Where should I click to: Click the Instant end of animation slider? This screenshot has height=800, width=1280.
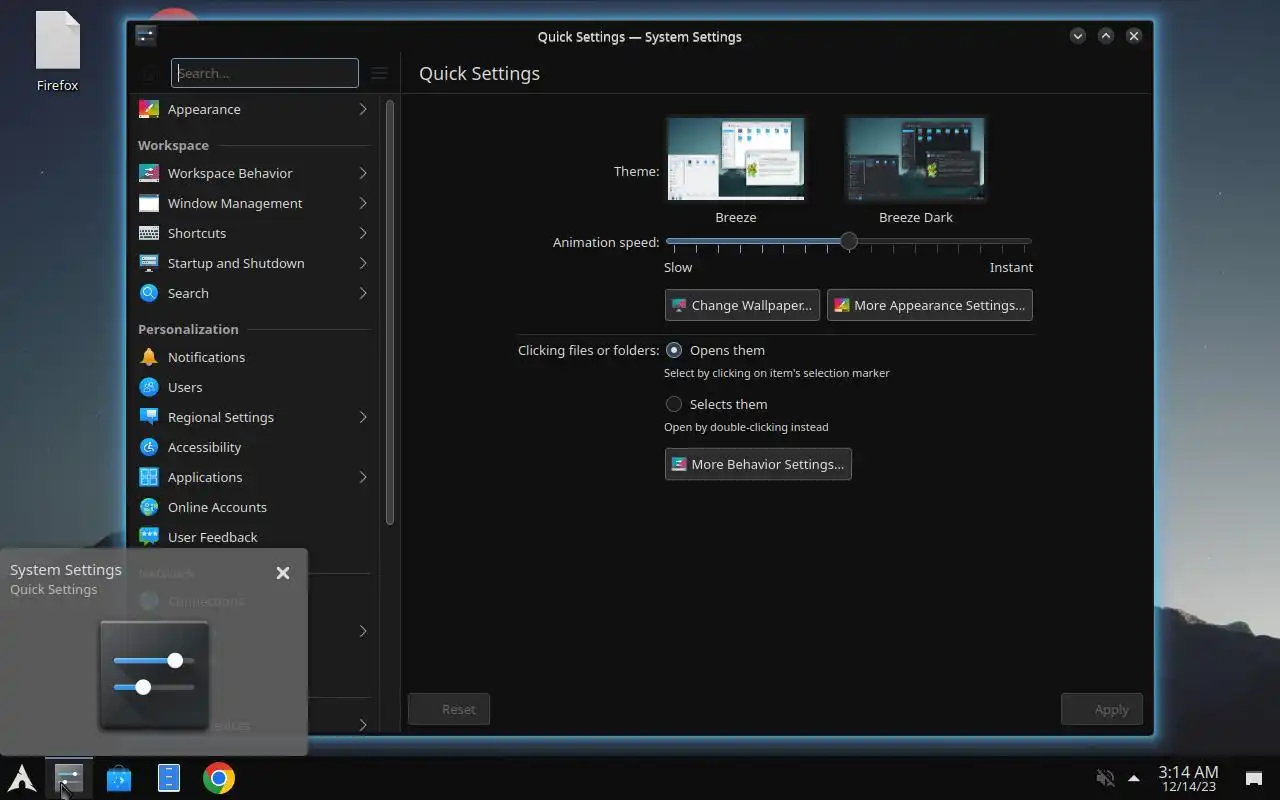click(1030, 241)
